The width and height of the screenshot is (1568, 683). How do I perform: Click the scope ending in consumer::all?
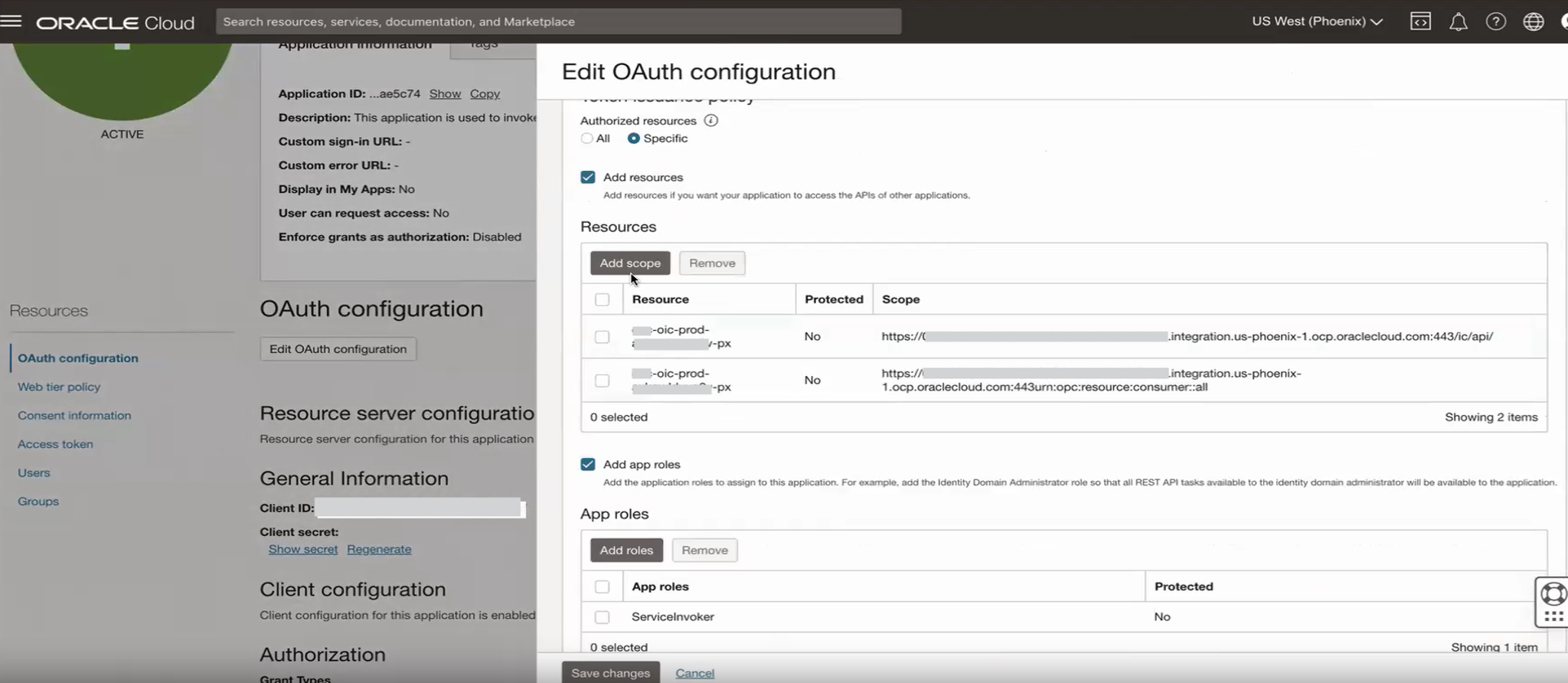[1091, 381]
